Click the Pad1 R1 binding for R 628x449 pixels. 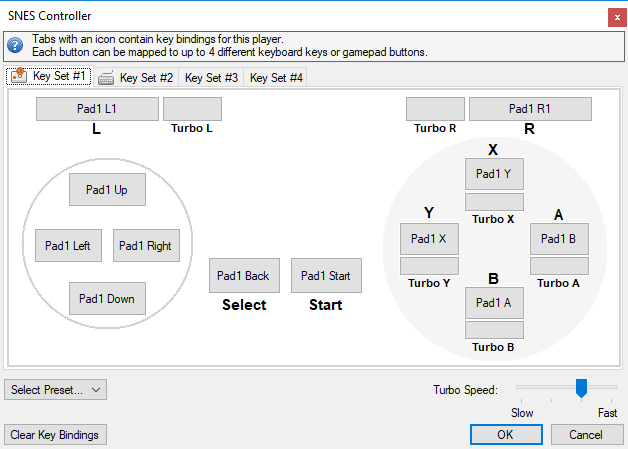click(x=530, y=109)
